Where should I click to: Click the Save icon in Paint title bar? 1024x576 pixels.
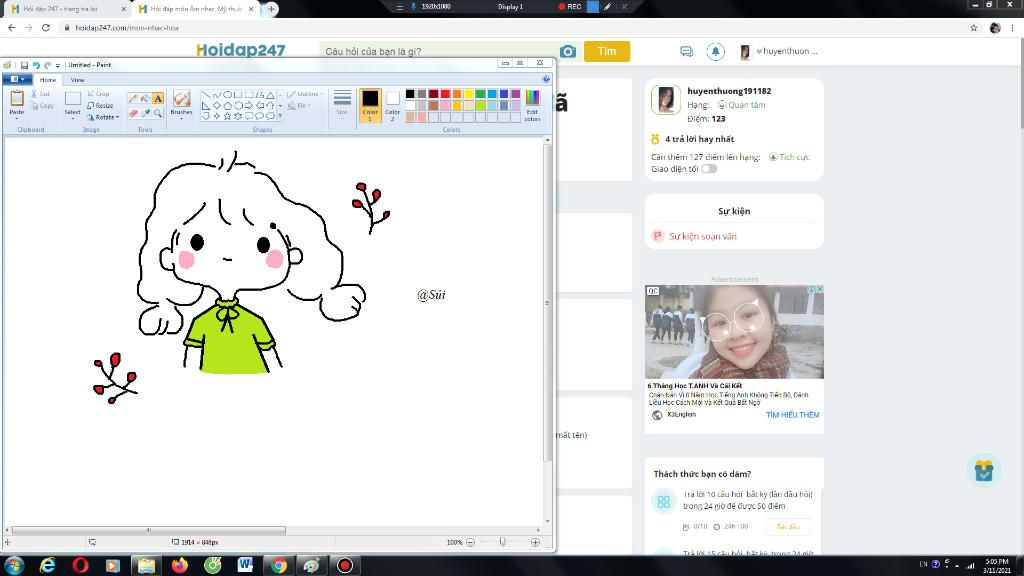pyautogui.click(x=24, y=65)
